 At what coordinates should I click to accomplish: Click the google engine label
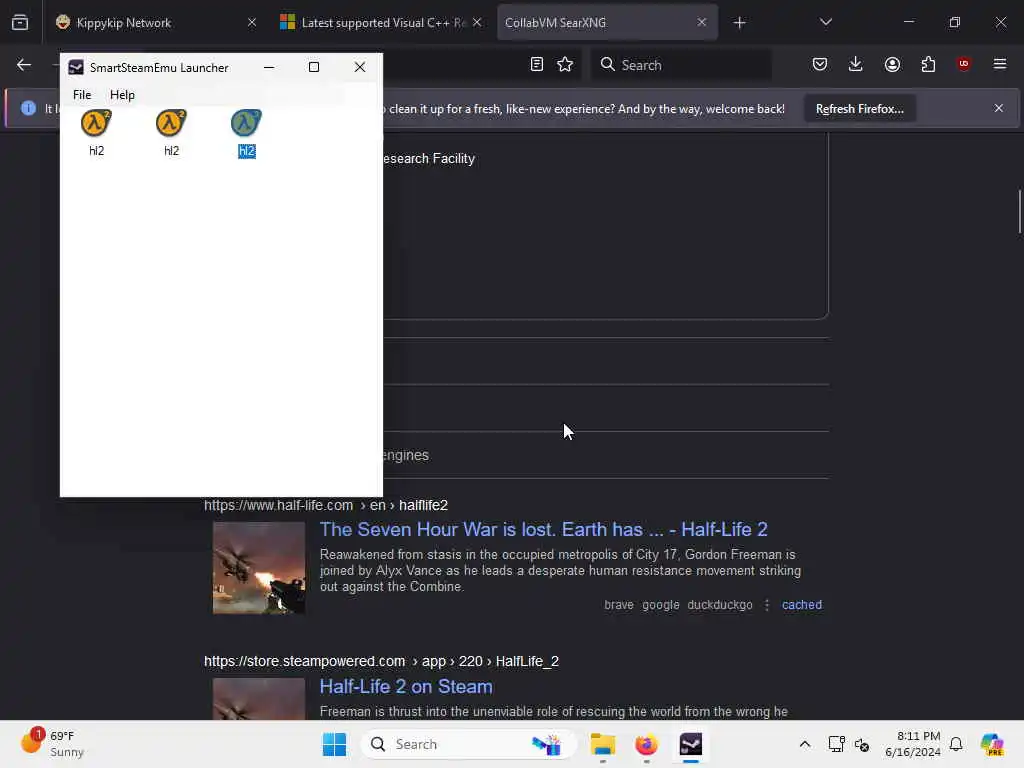coord(660,605)
